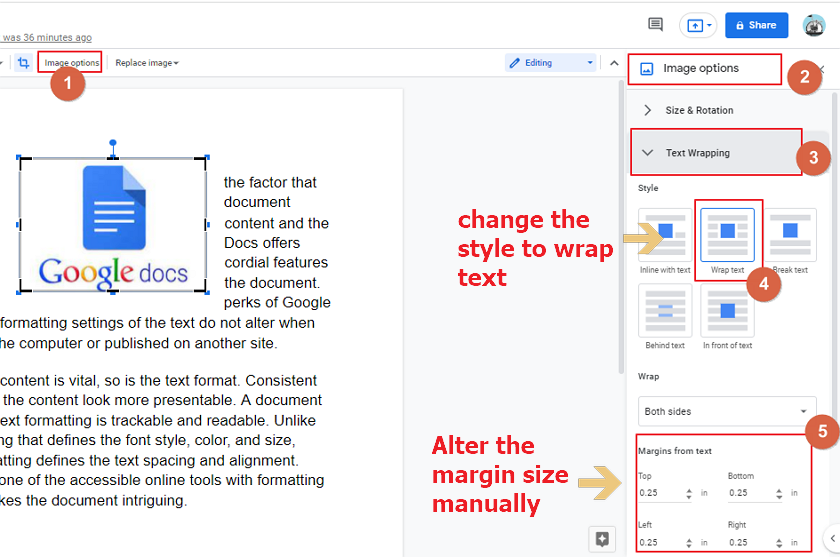Adjust the Right margin stepper arrows
840x557 pixels.
(x=779, y=543)
